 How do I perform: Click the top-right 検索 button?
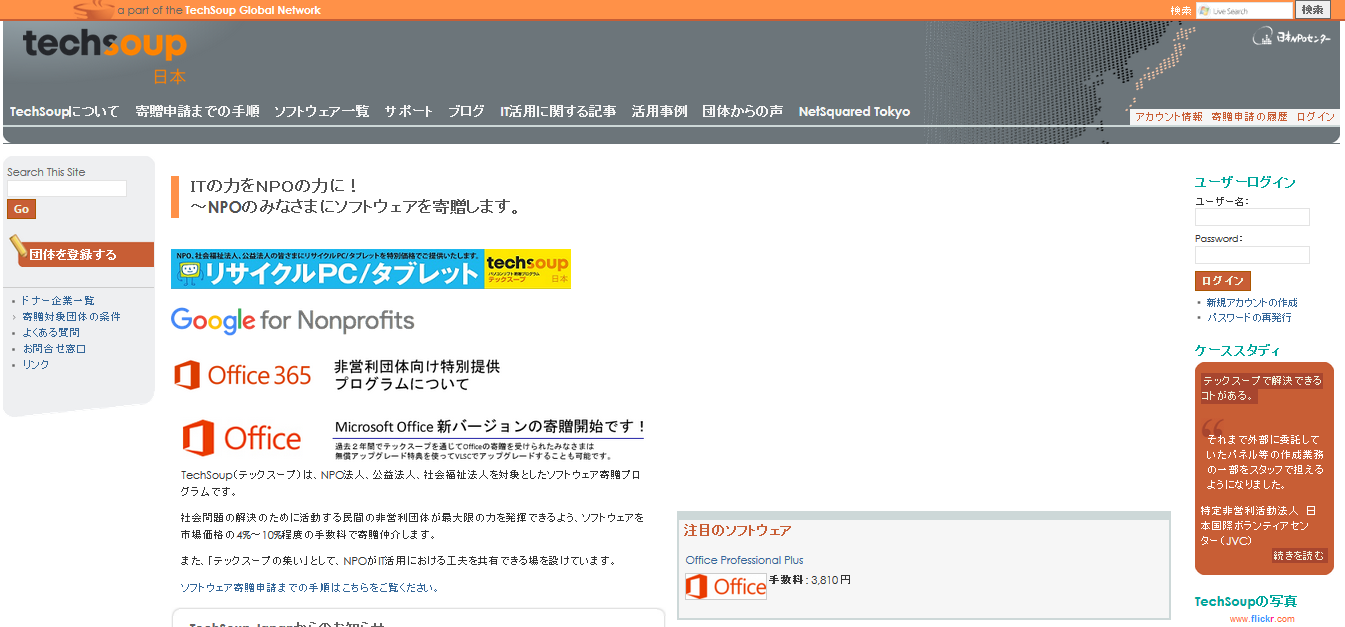[x=1313, y=10]
